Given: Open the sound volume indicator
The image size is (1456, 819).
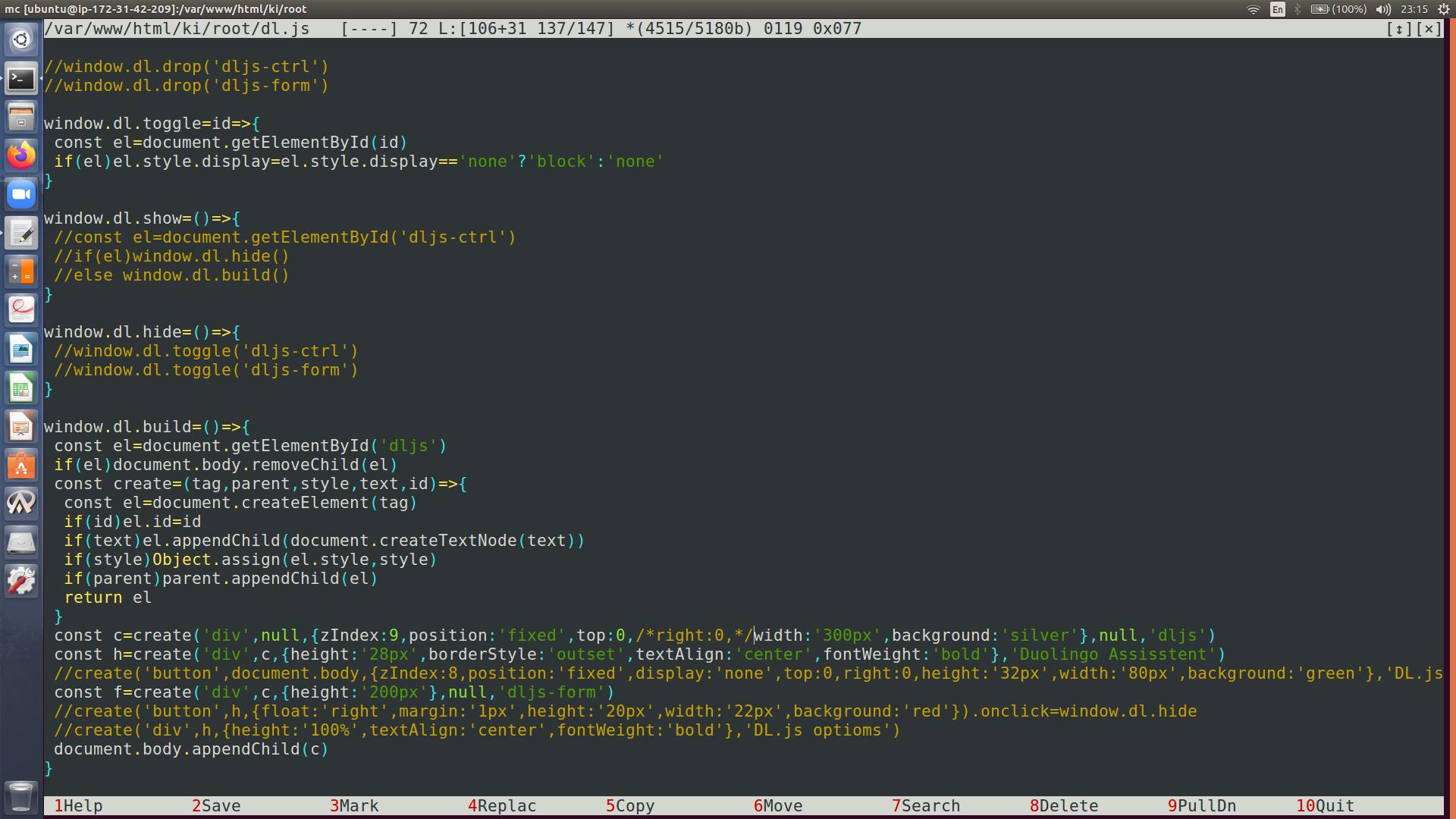Looking at the screenshot, I should (x=1384, y=9).
